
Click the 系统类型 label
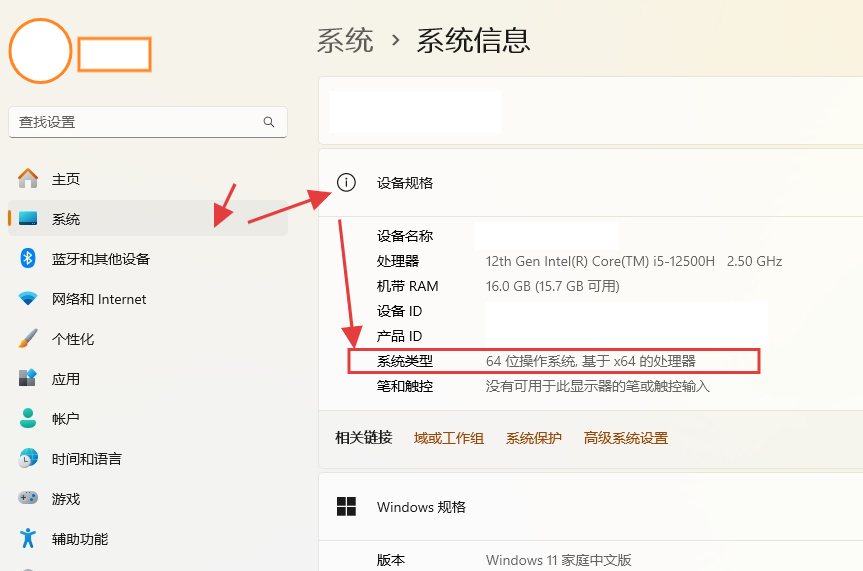point(405,361)
